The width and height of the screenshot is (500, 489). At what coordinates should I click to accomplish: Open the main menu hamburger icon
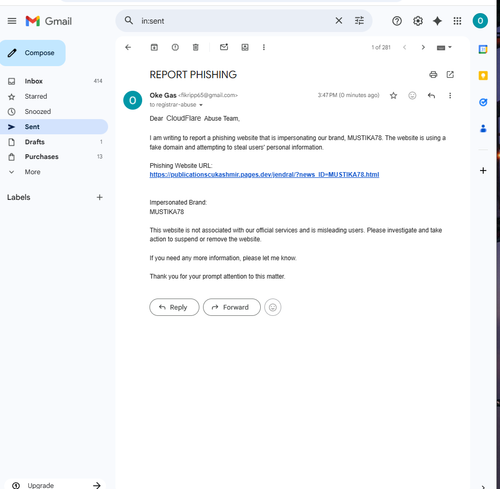pyautogui.click(x=12, y=21)
